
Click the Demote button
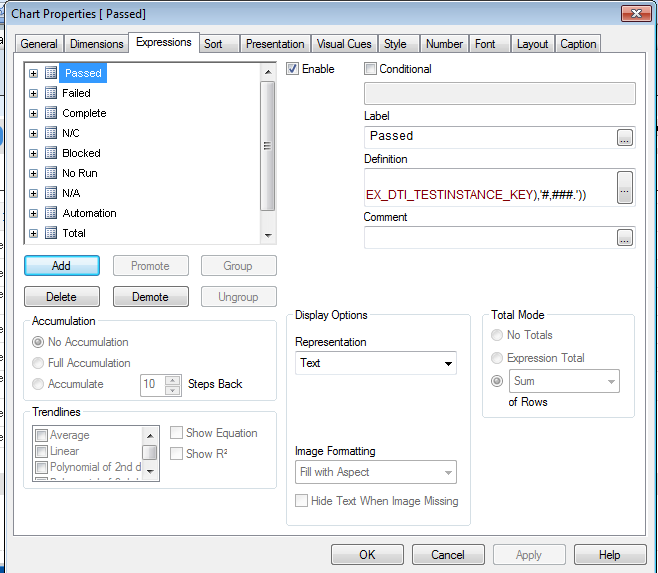151,297
